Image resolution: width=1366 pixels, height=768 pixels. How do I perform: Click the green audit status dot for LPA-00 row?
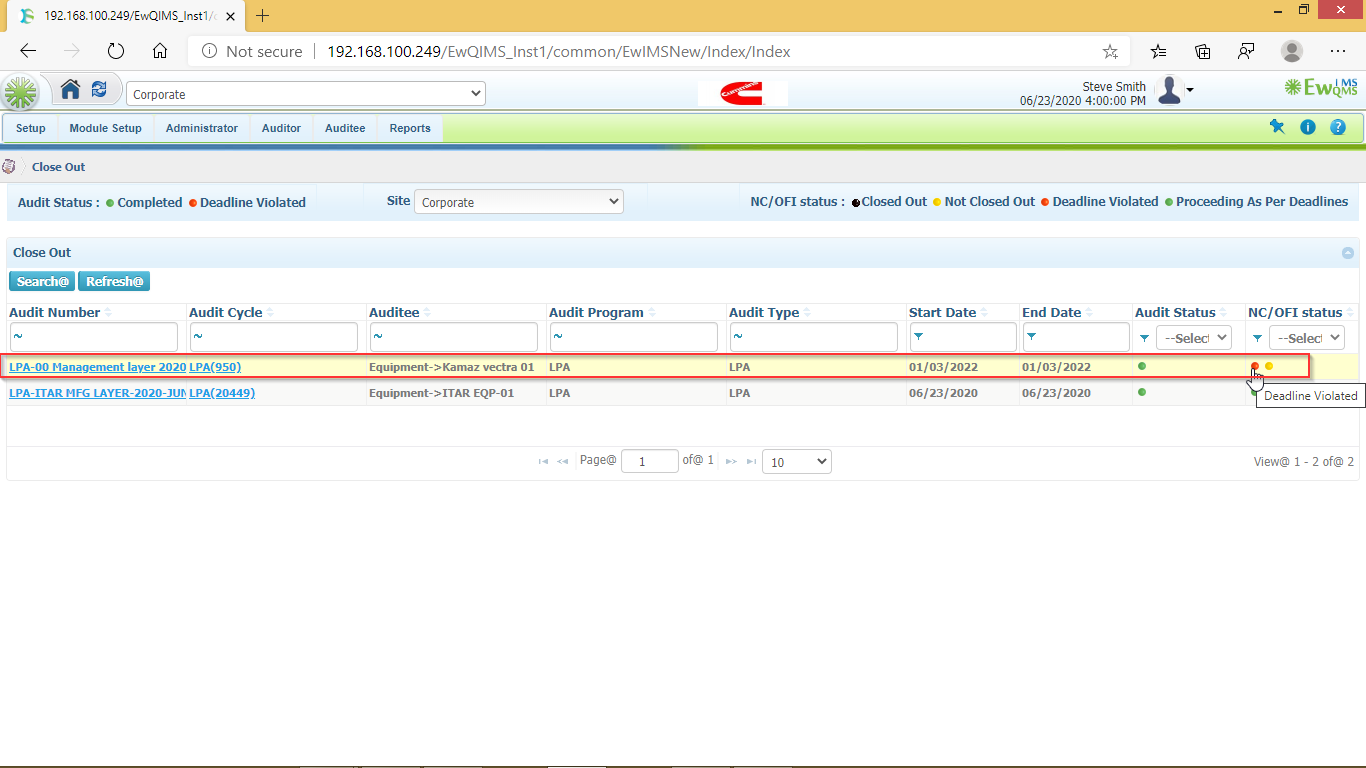click(1142, 366)
